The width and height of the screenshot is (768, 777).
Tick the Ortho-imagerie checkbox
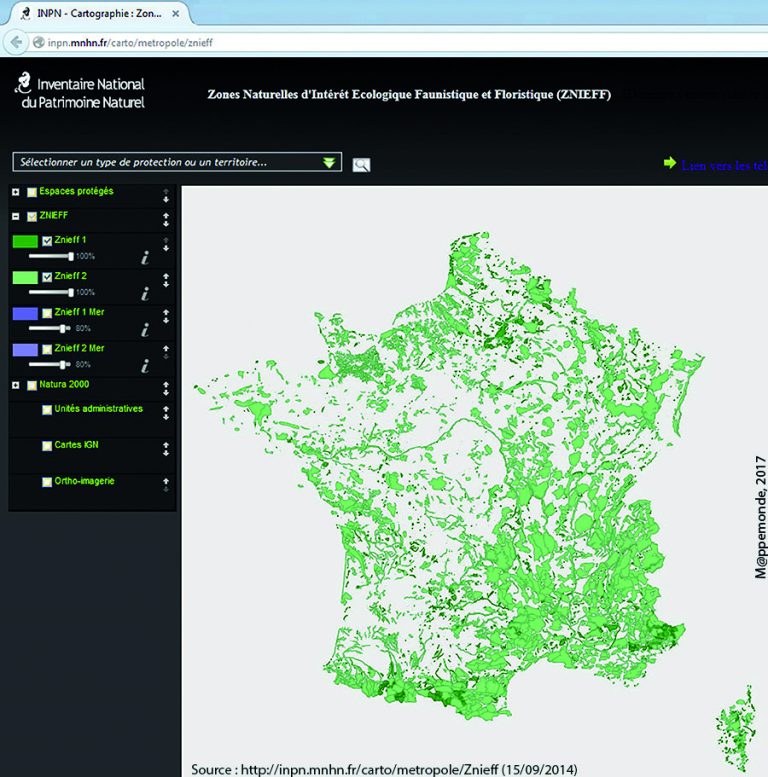(47, 482)
